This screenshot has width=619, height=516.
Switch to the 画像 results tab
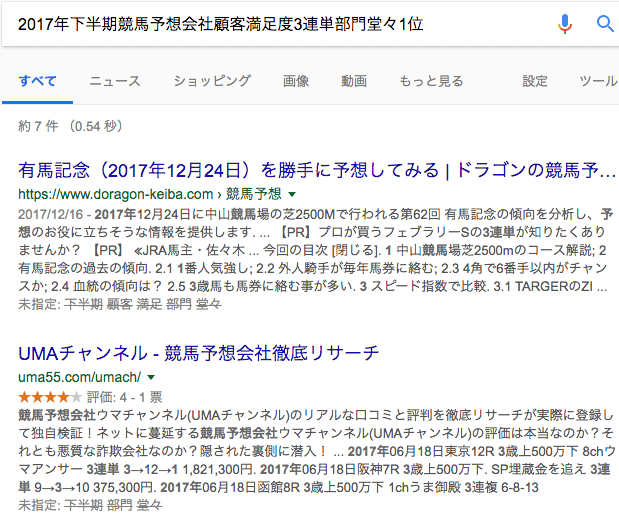click(x=296, y=81)
